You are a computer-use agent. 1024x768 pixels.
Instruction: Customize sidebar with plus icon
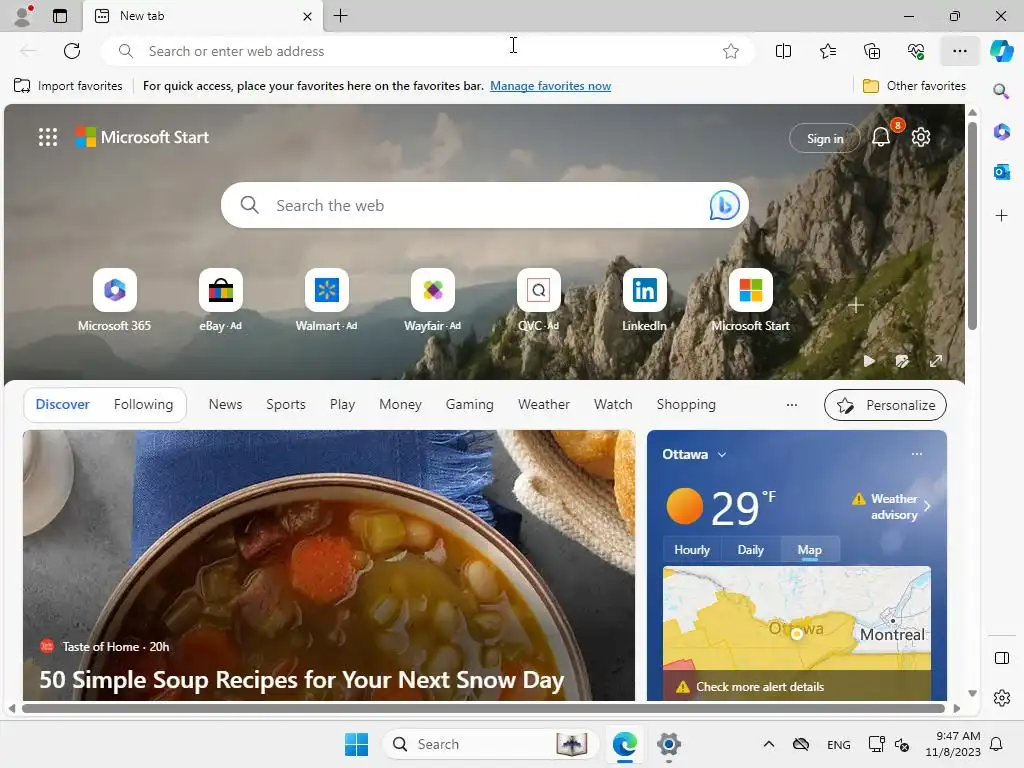[x=1001, y=216]
